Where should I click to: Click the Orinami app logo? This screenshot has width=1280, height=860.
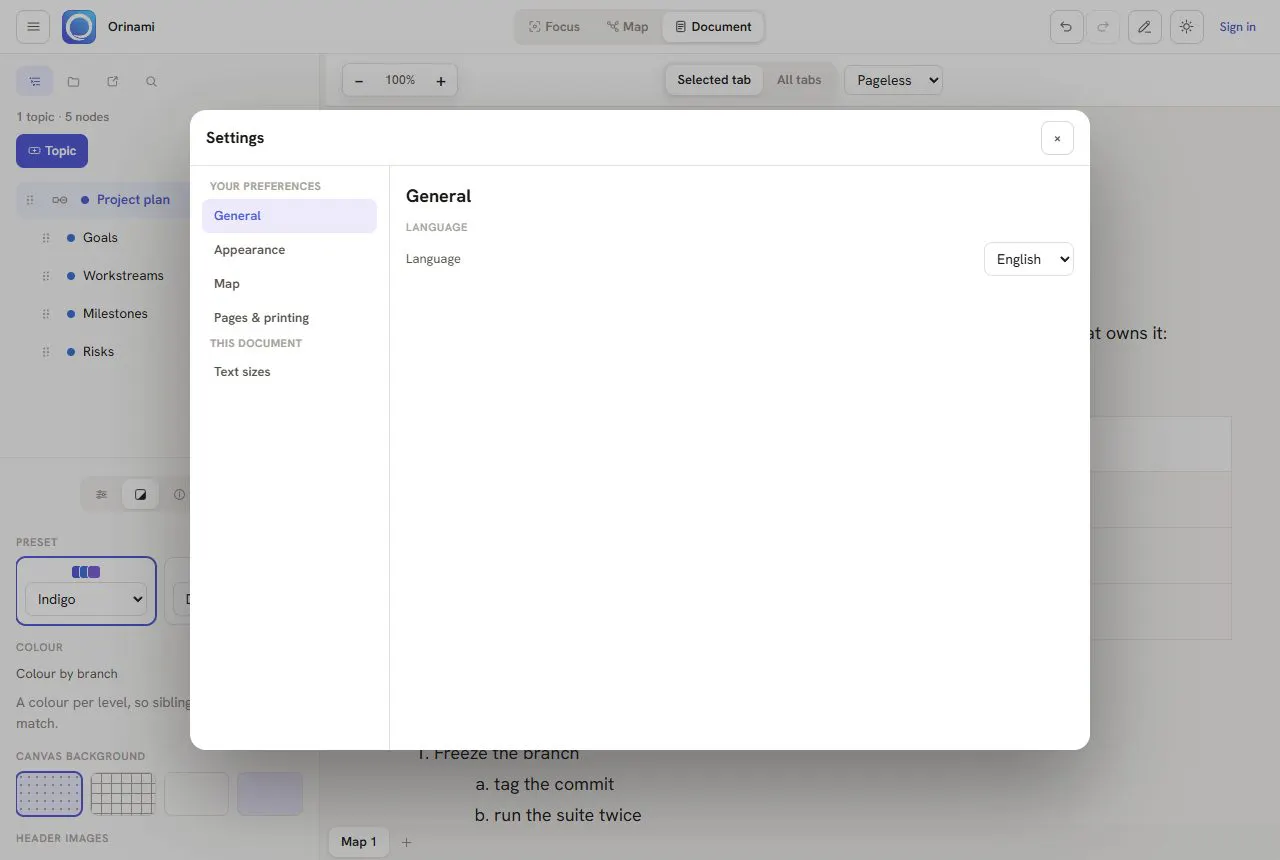[x=79, y=27]
